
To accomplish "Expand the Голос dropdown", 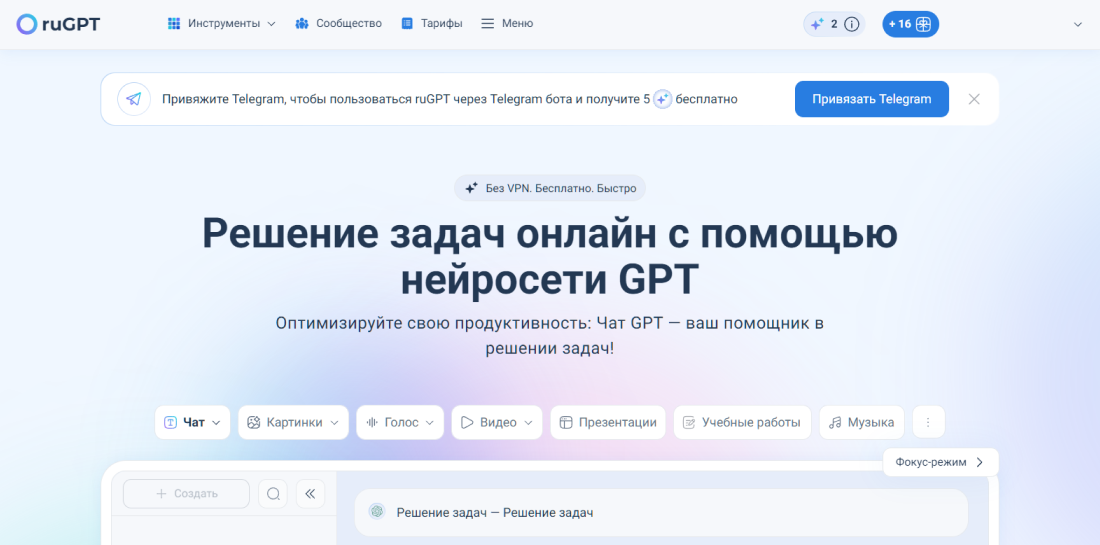I will [400, 422].
